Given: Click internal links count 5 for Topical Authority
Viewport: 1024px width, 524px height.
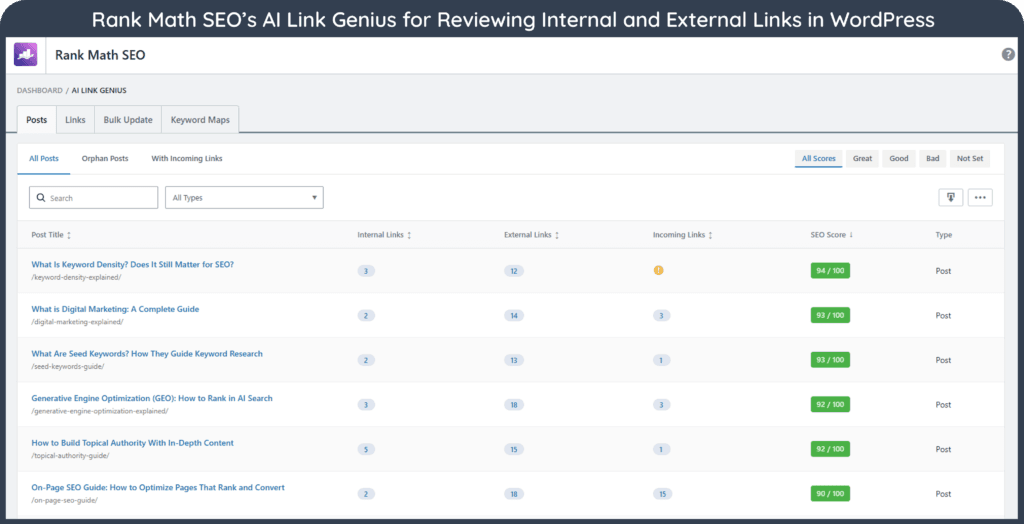Looking at the screenshot, I should coord(366,450).
